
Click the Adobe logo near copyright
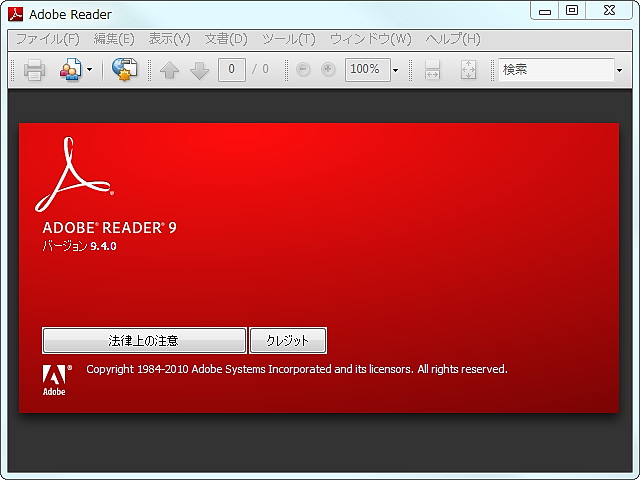(57, 380)
